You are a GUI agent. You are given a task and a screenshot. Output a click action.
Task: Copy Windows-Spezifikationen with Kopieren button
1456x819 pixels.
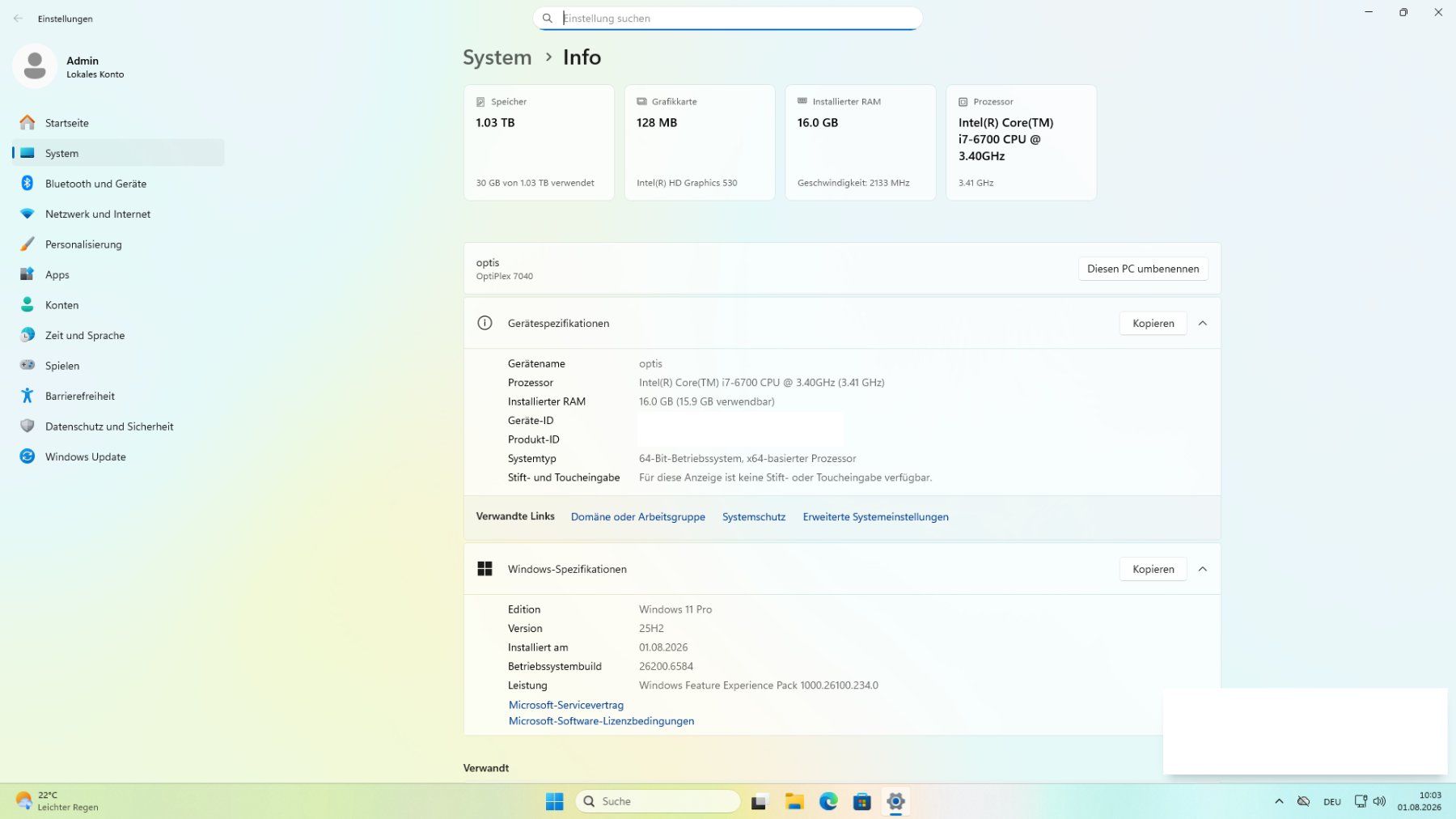(1153, 569)
